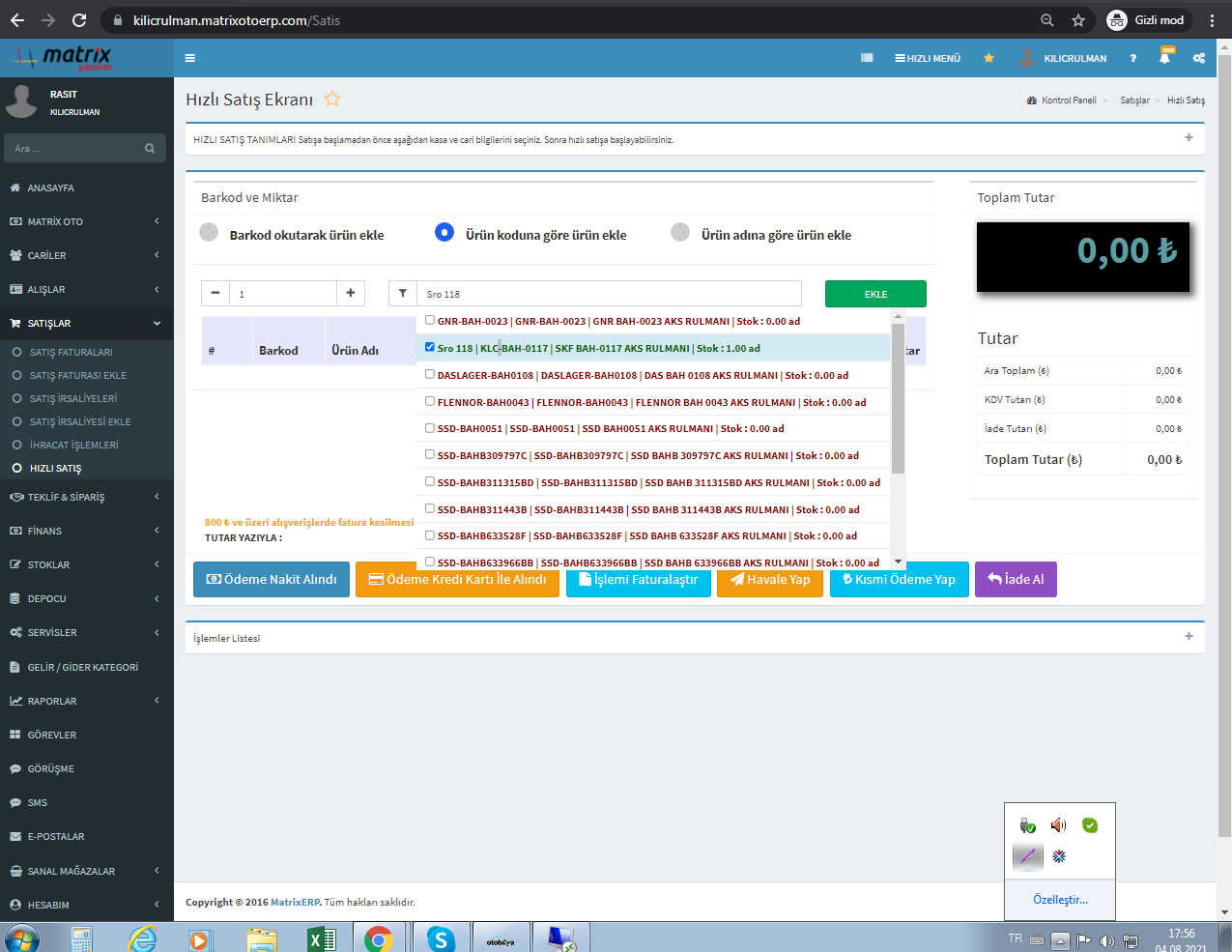
Task: Check the GNR-BAH-0023 product checkbox
Action: [430, 320]
